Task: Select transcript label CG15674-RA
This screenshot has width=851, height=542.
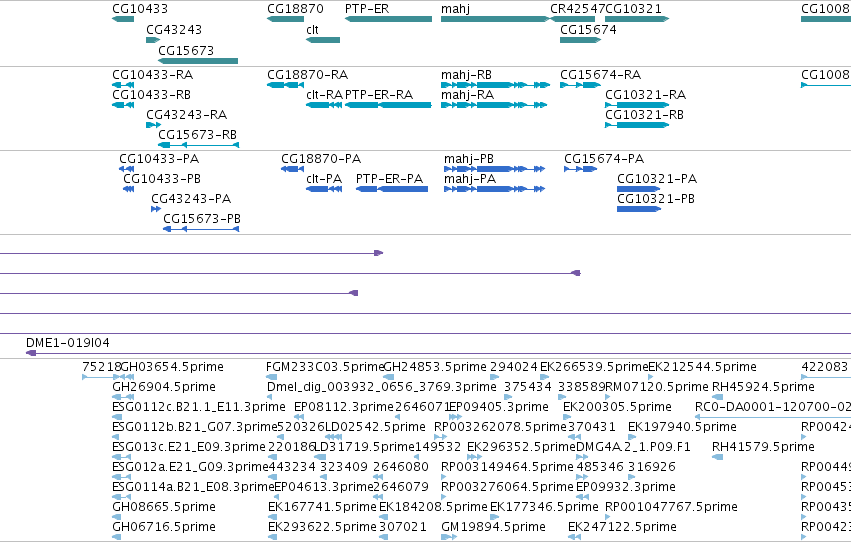Action: pos(600,75)
